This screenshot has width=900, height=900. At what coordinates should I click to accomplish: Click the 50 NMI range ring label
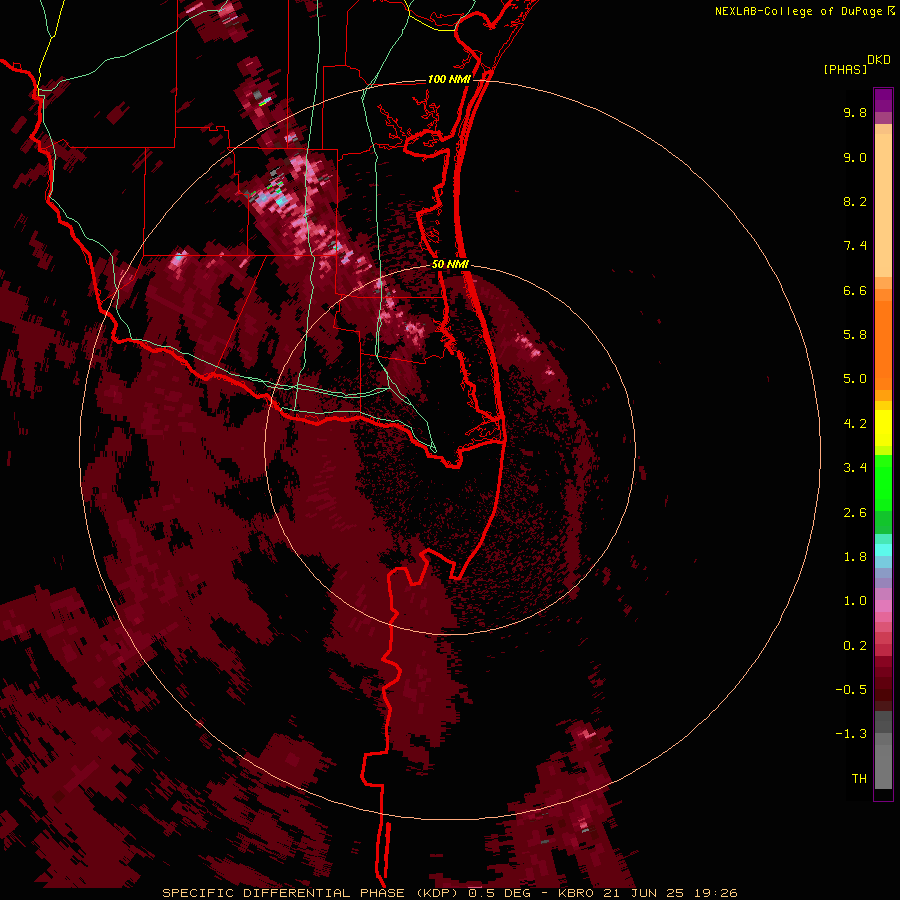450,264
